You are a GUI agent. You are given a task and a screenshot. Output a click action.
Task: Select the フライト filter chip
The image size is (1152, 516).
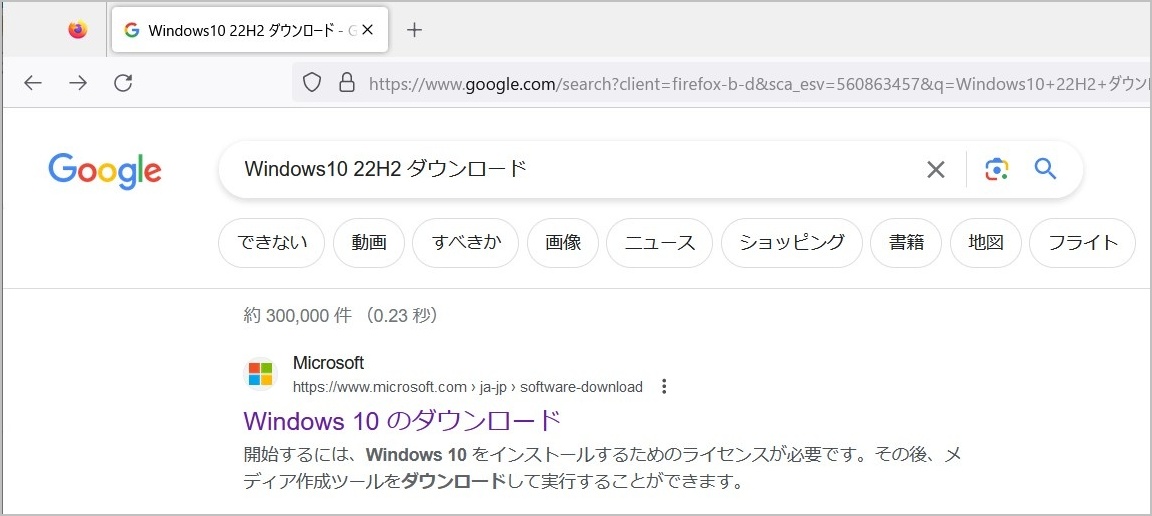coord(1082,243)
